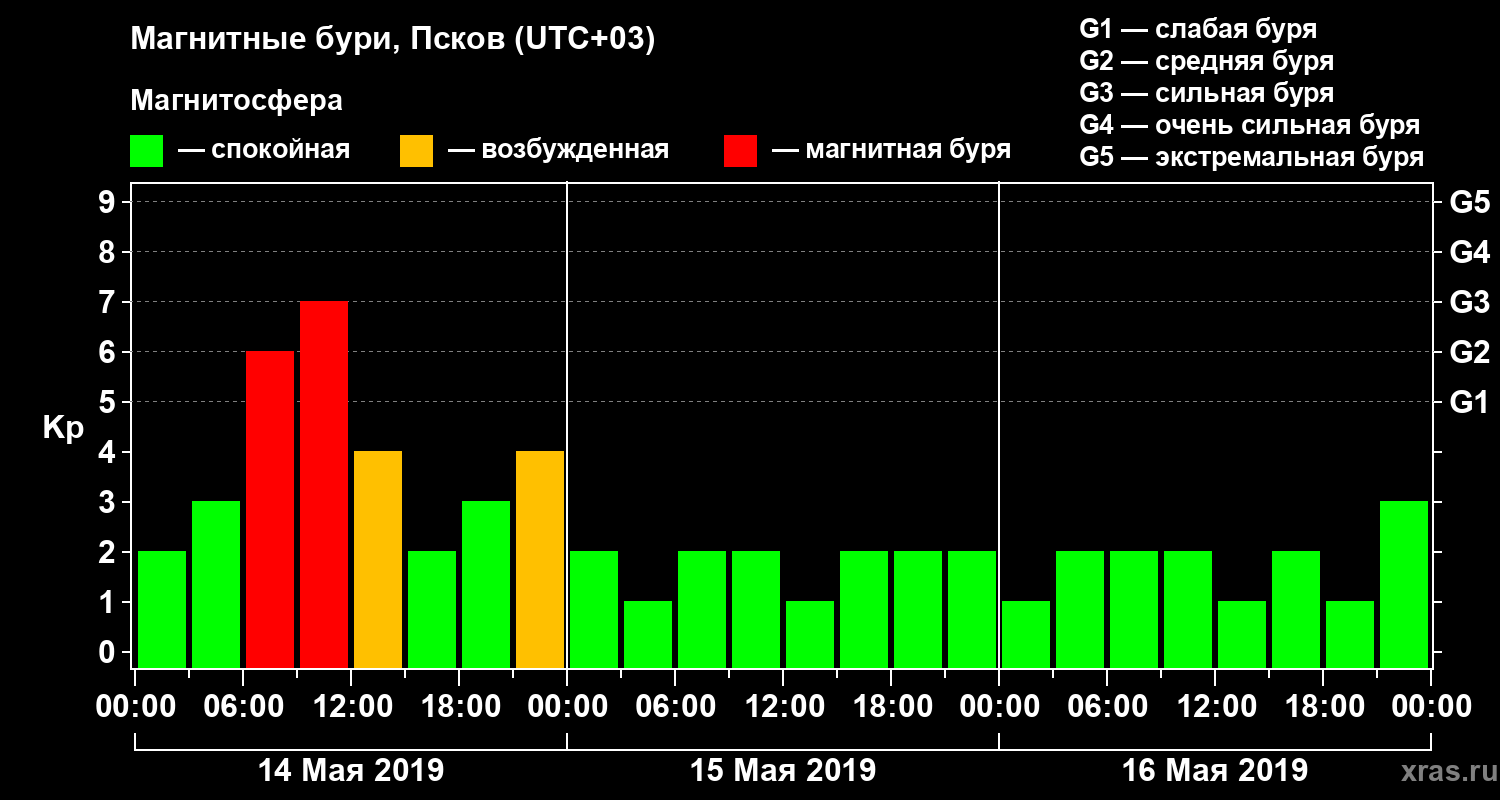Viewport: 1500px width, 800px height.
Task: Click the red 'магнитная буря' legend swatch
Action: coord(740,151)
